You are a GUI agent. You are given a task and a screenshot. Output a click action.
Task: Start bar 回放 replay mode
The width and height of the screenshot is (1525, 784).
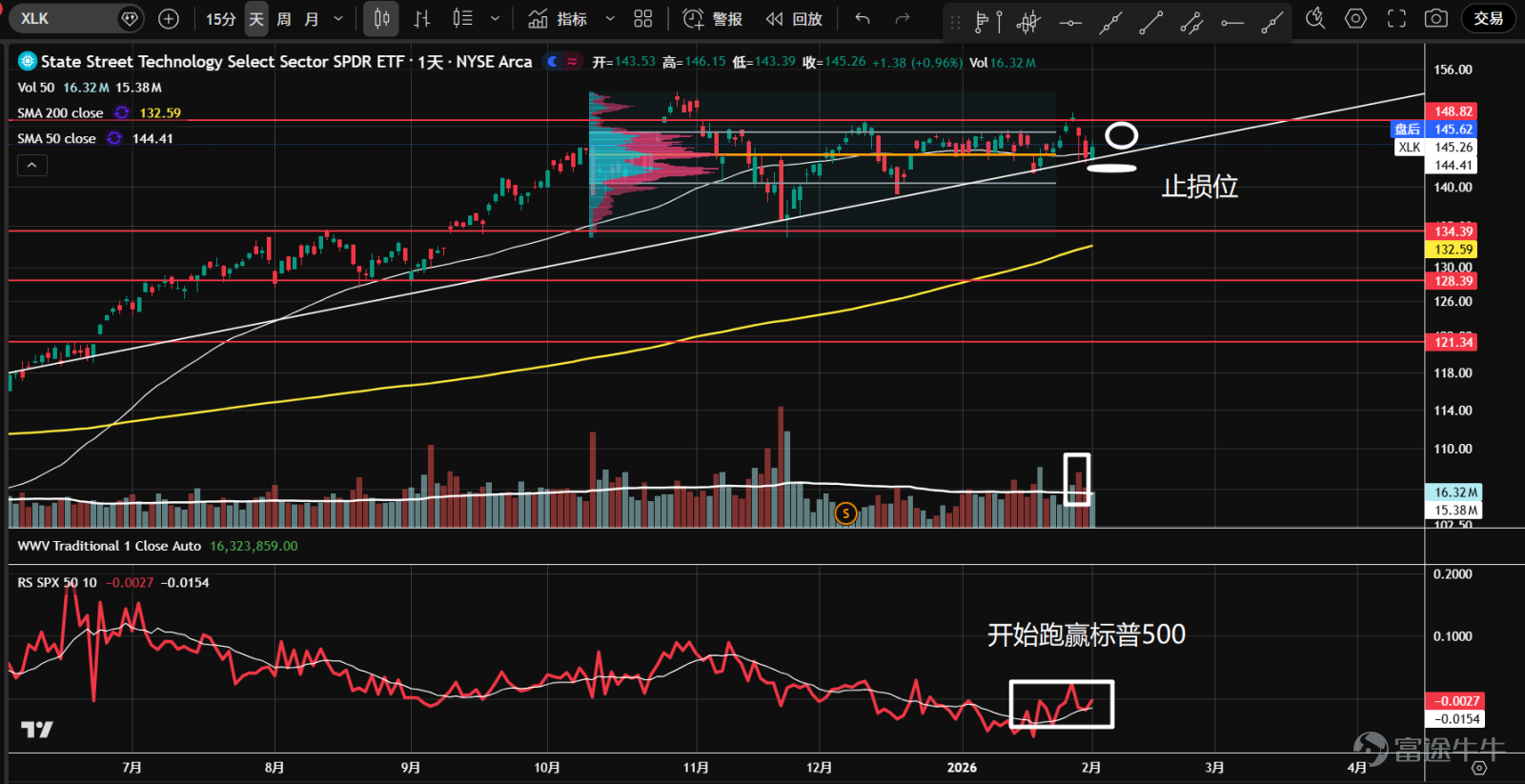pyautogui.click(x=794, y=19)
